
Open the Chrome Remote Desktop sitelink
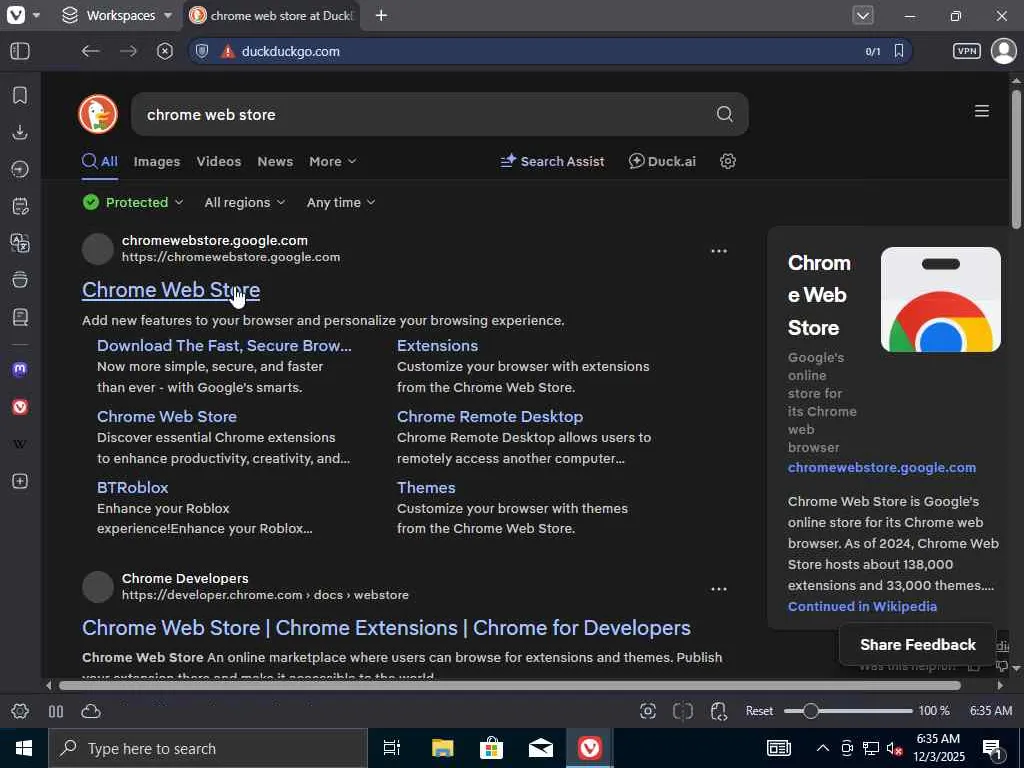490,417
